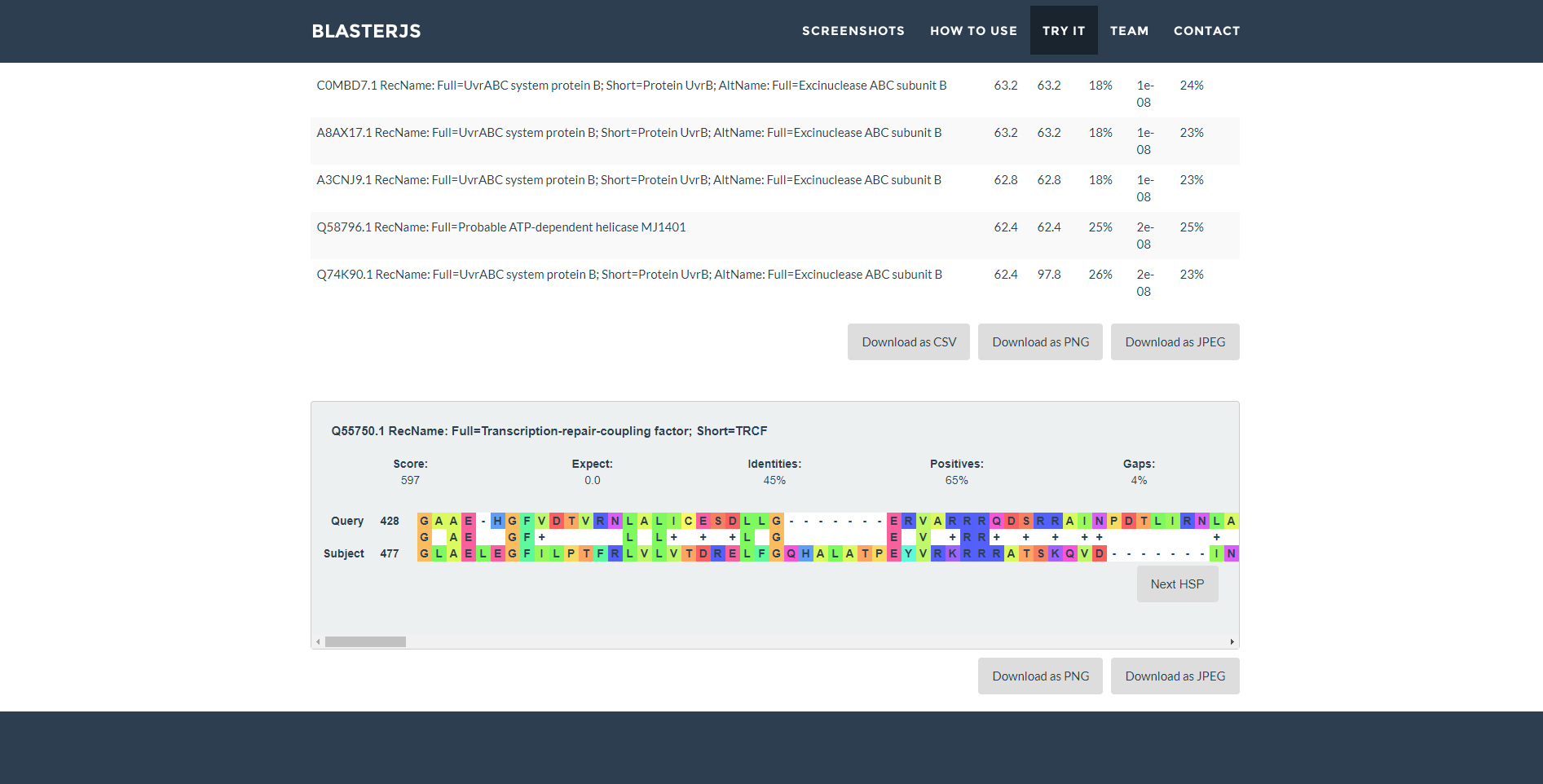Select the Q58796.1 helicase MJ1401 row

point(501,227)
